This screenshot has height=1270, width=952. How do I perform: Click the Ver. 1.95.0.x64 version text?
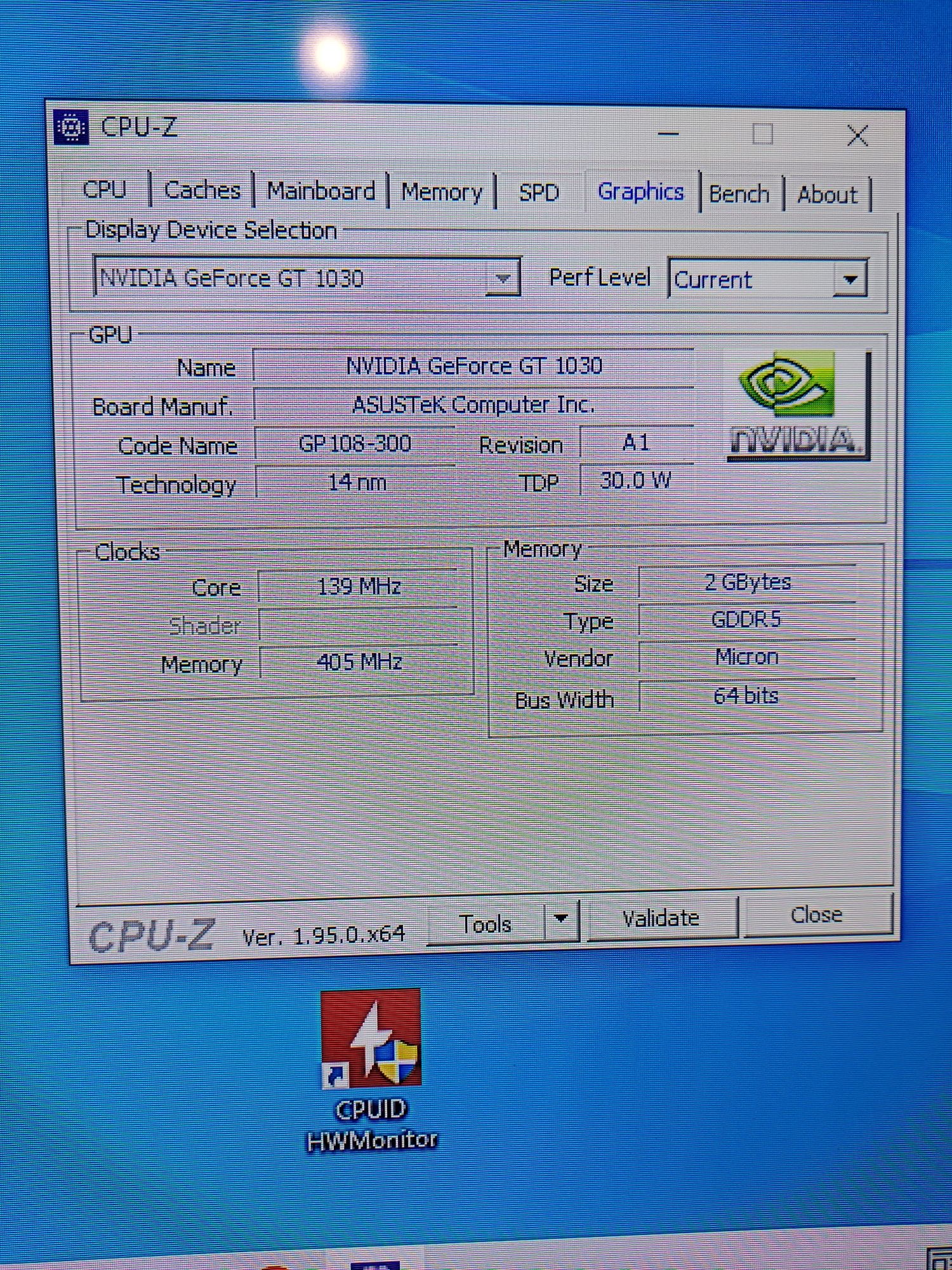point(324,935)
